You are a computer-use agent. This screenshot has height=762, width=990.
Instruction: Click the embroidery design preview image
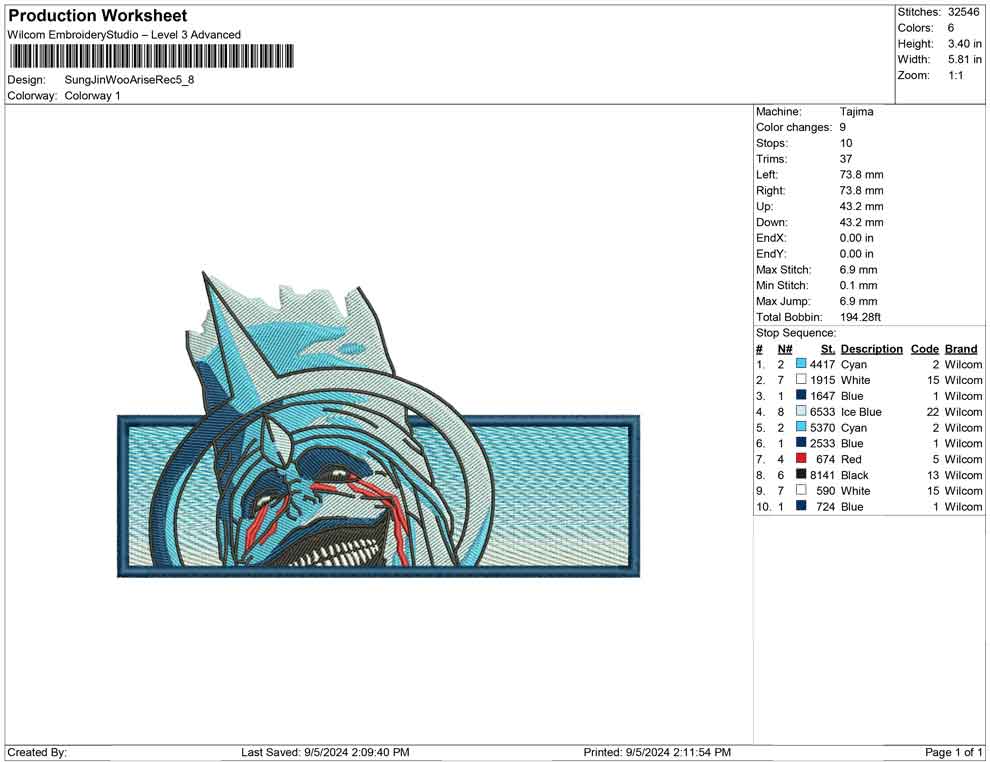coord(378,424)
